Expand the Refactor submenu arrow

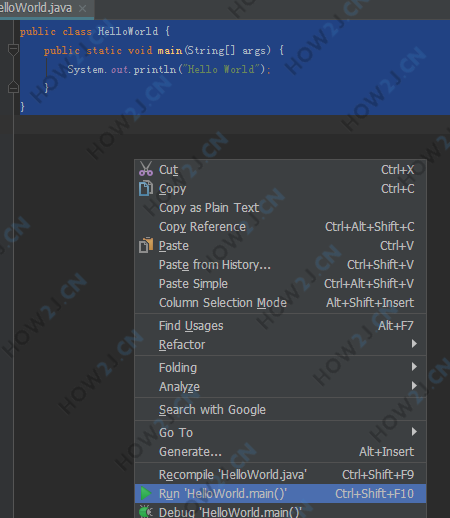[414, 344]
